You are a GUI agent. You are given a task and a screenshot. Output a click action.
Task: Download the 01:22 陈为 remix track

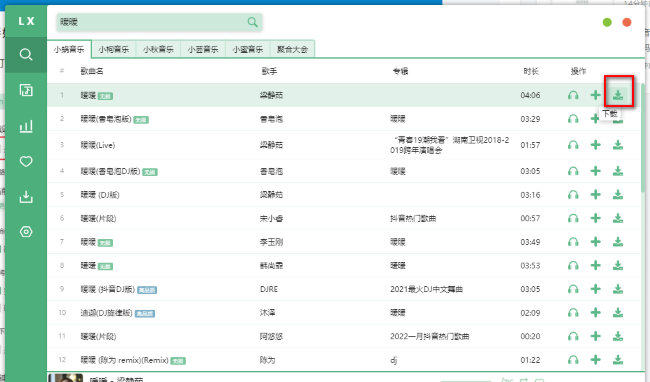pos(618,360)
